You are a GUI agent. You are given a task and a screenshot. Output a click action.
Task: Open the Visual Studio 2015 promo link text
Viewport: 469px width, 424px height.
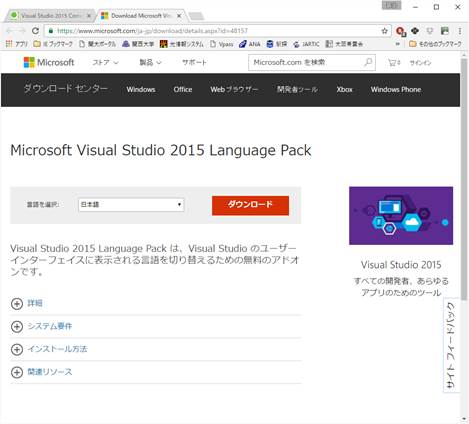401,265
